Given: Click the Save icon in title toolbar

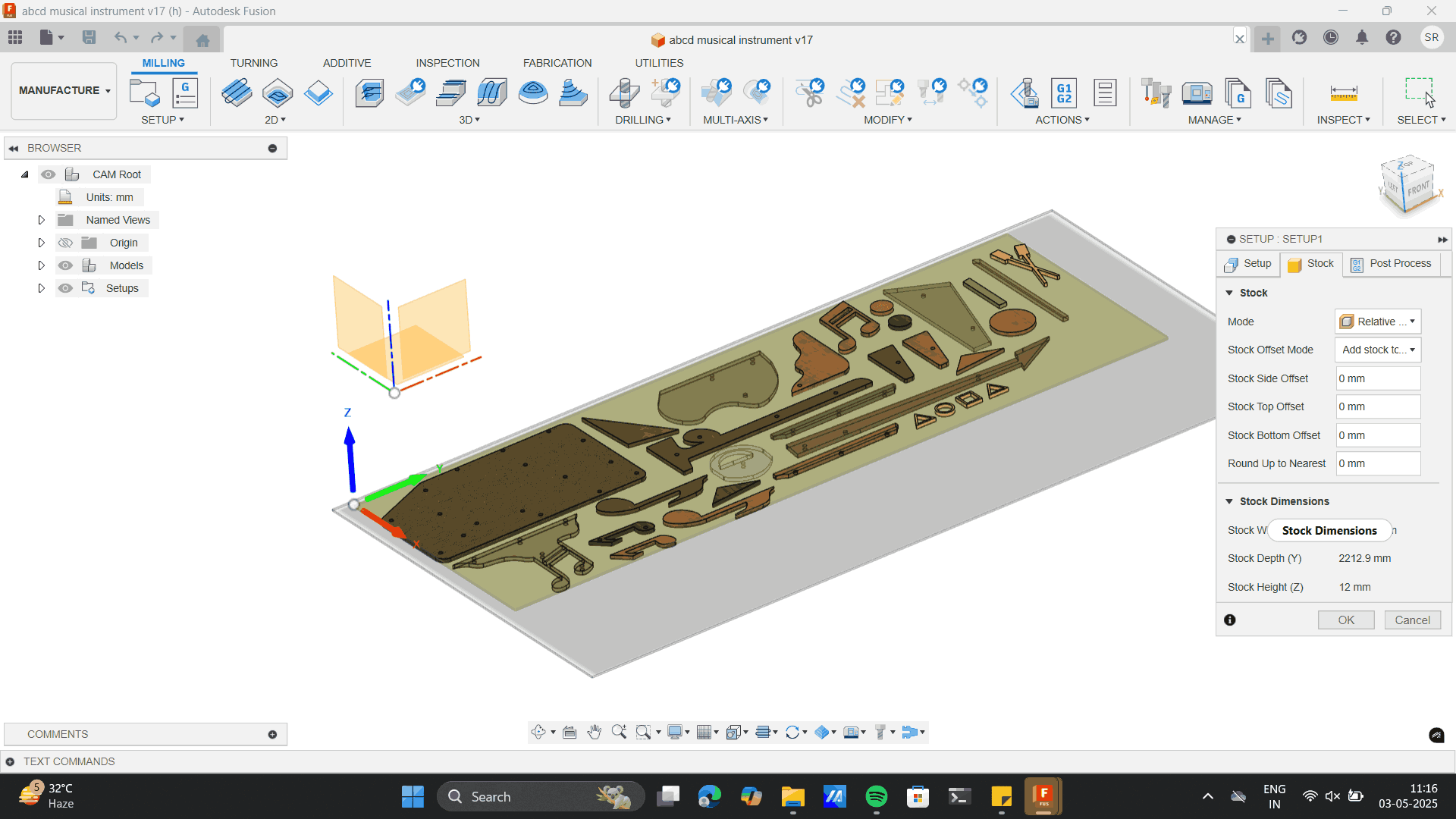Looking at the screenshot, I should coord(89,37).
